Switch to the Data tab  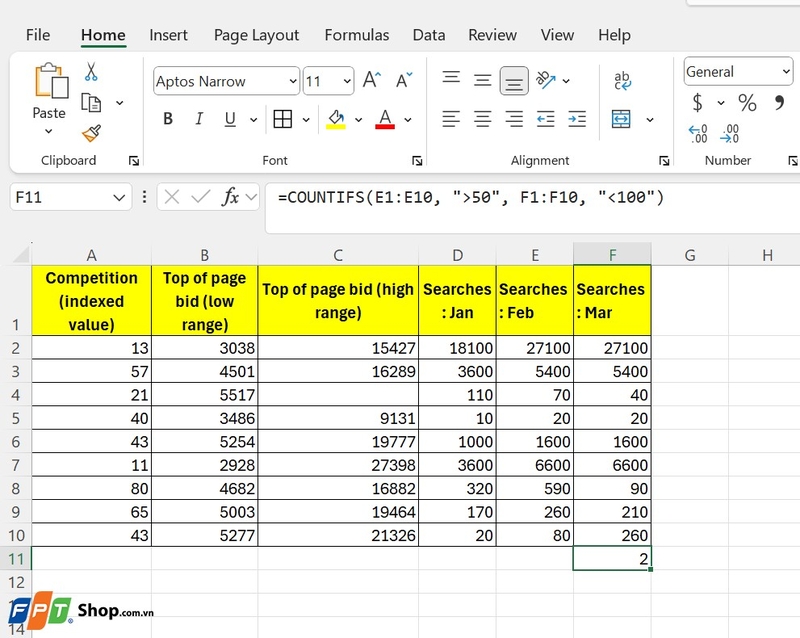(429, 35)
